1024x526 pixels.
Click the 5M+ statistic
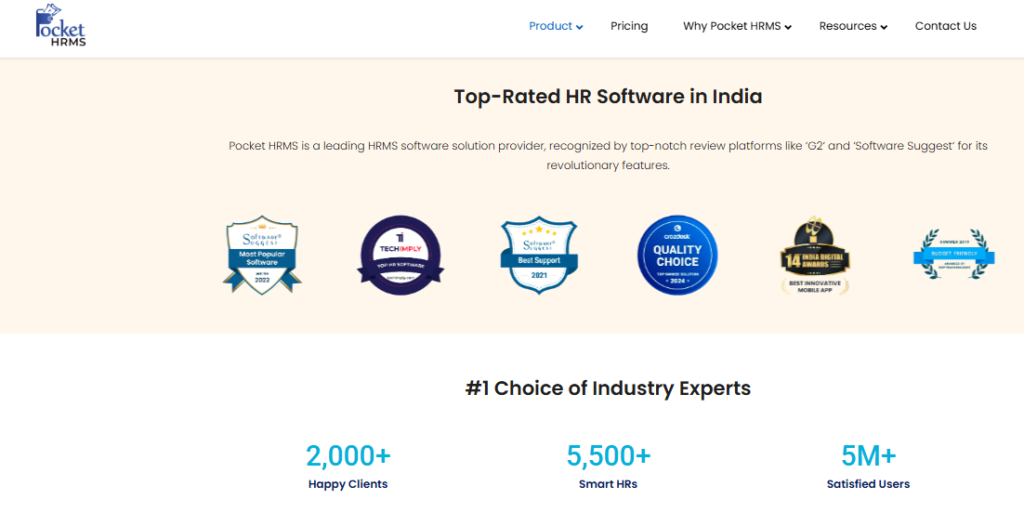(x=868, y=456)
